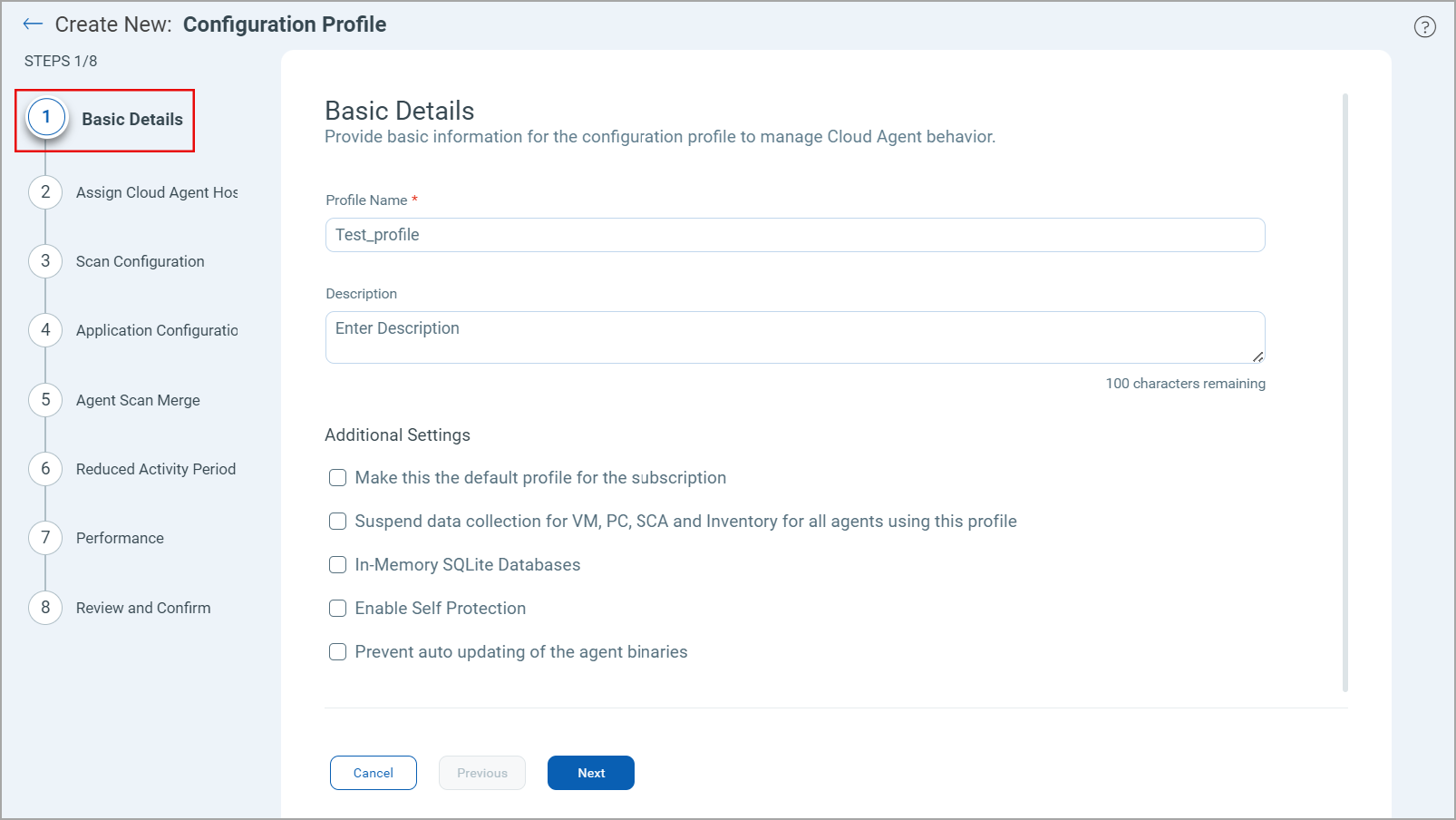Open the help icon in top-right corner
The height and width of the screenshot is (820, 1456).
(x=1424, y=26)
